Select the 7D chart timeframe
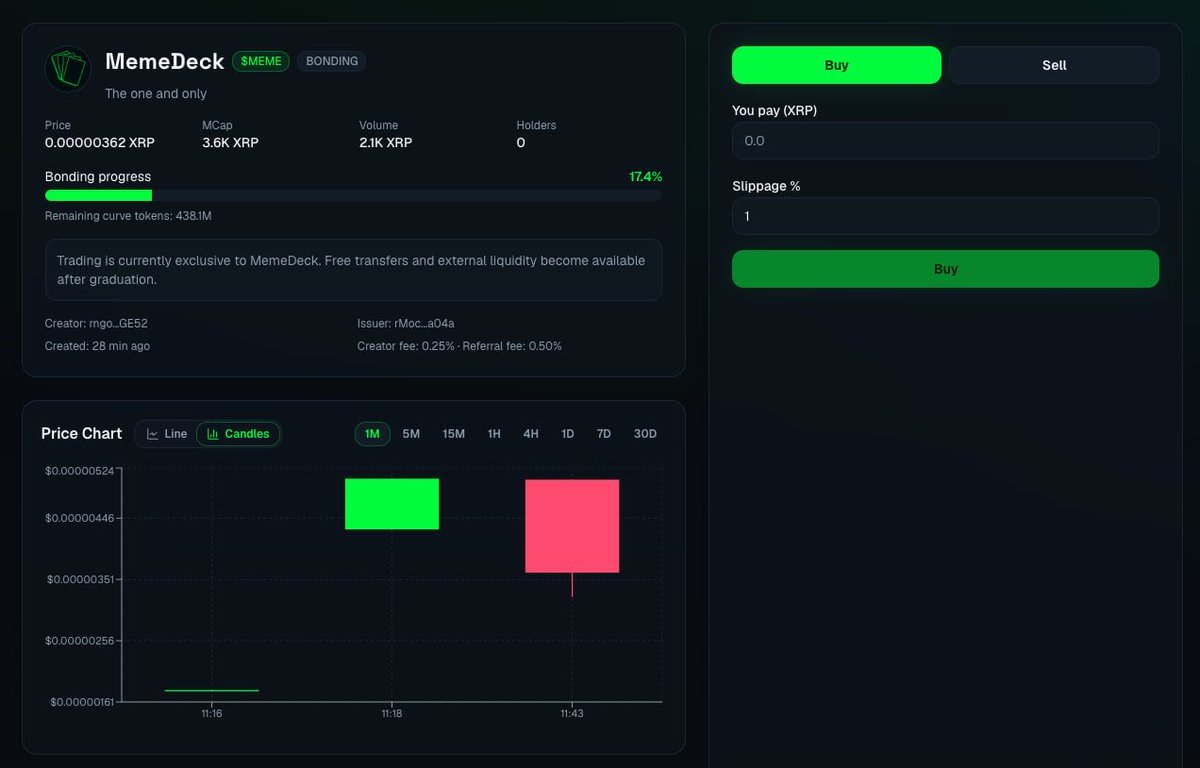The width and height of the screenshot is (1200, 768). 604,434
